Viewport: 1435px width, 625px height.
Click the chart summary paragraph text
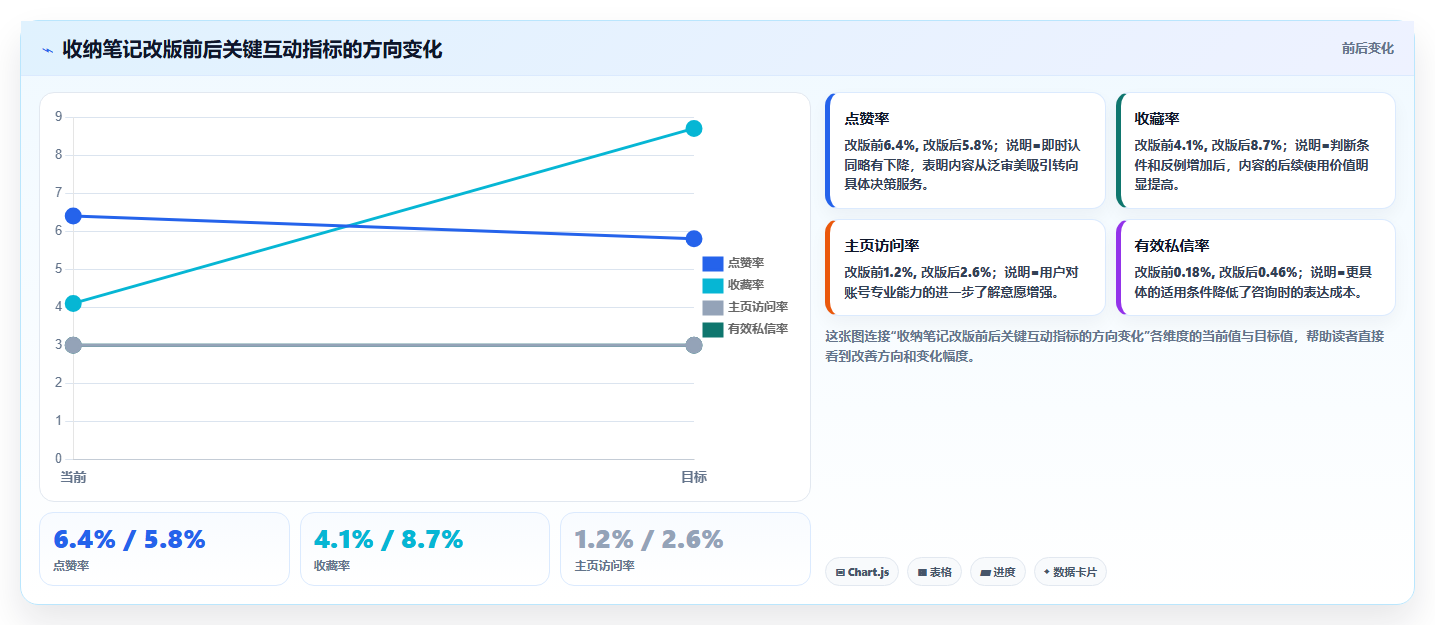[x=1105, y=346]
